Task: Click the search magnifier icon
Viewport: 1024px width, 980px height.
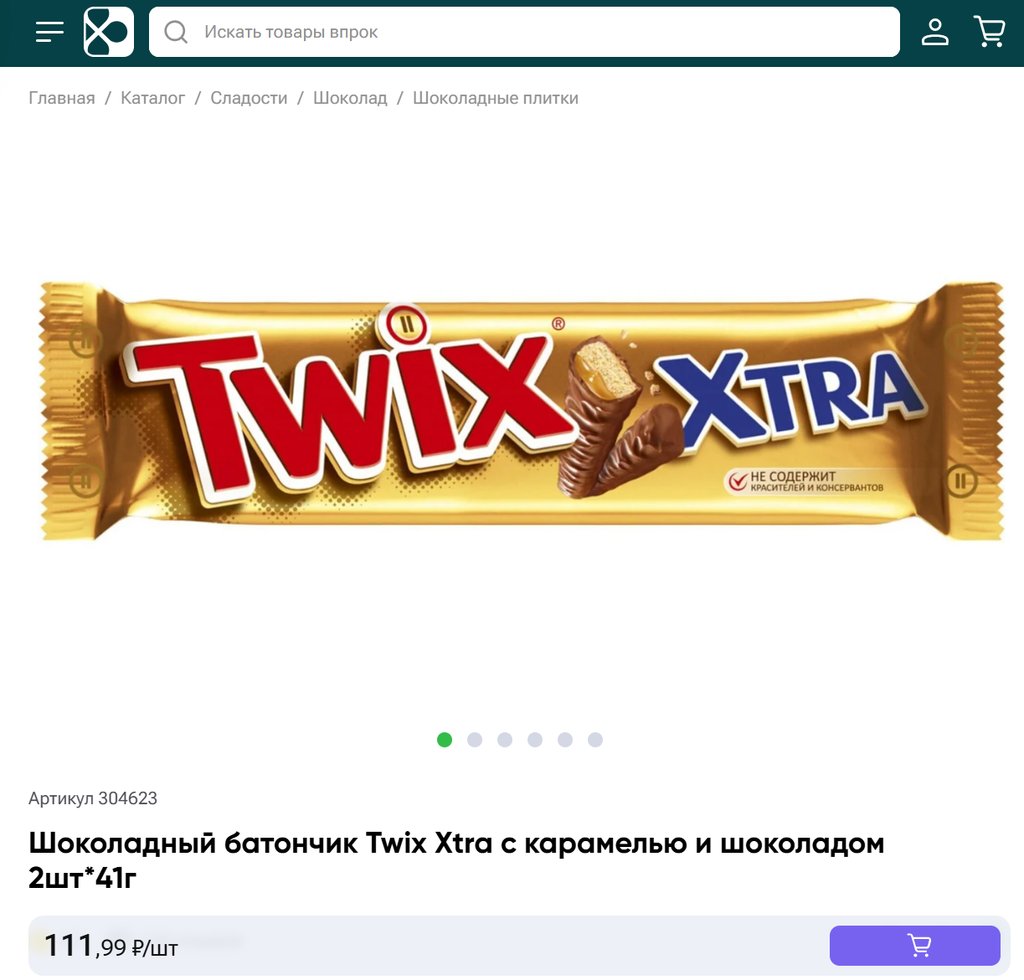Action: (x=176, y=32)
